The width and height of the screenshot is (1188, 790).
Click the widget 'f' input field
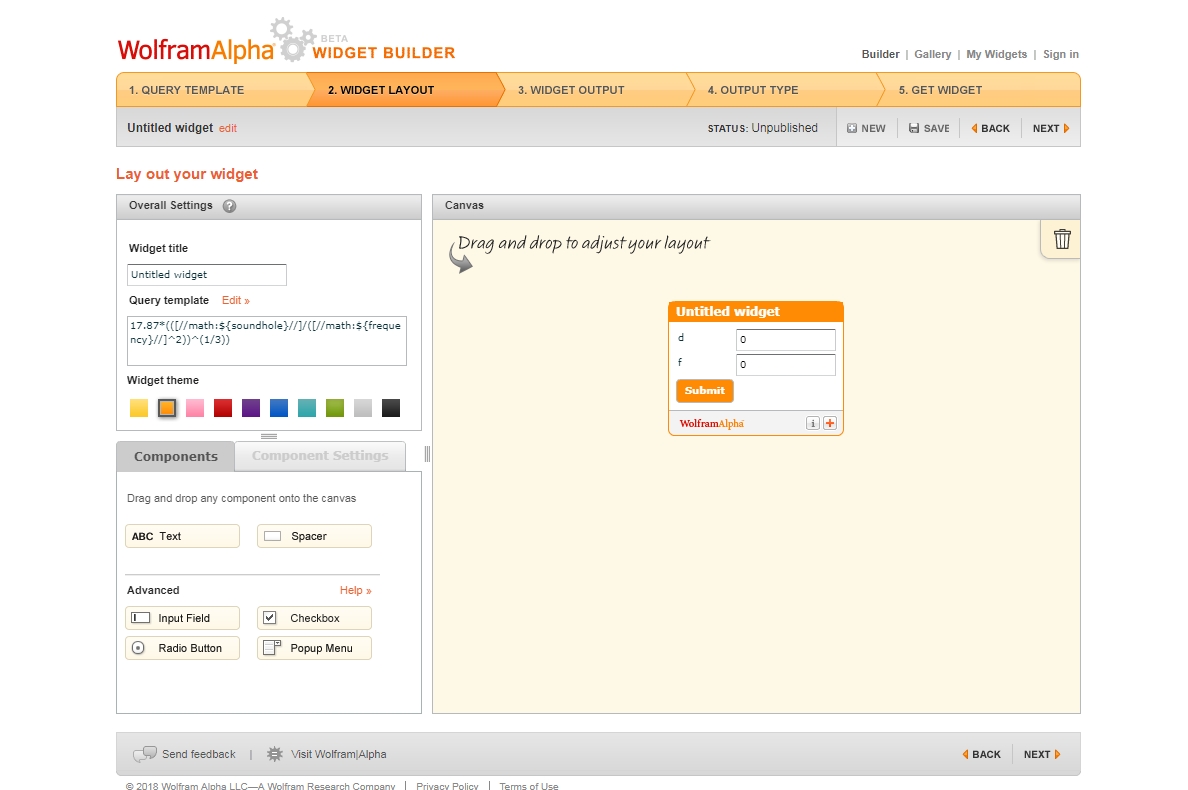pyautogui.click(x=786, y=364)
